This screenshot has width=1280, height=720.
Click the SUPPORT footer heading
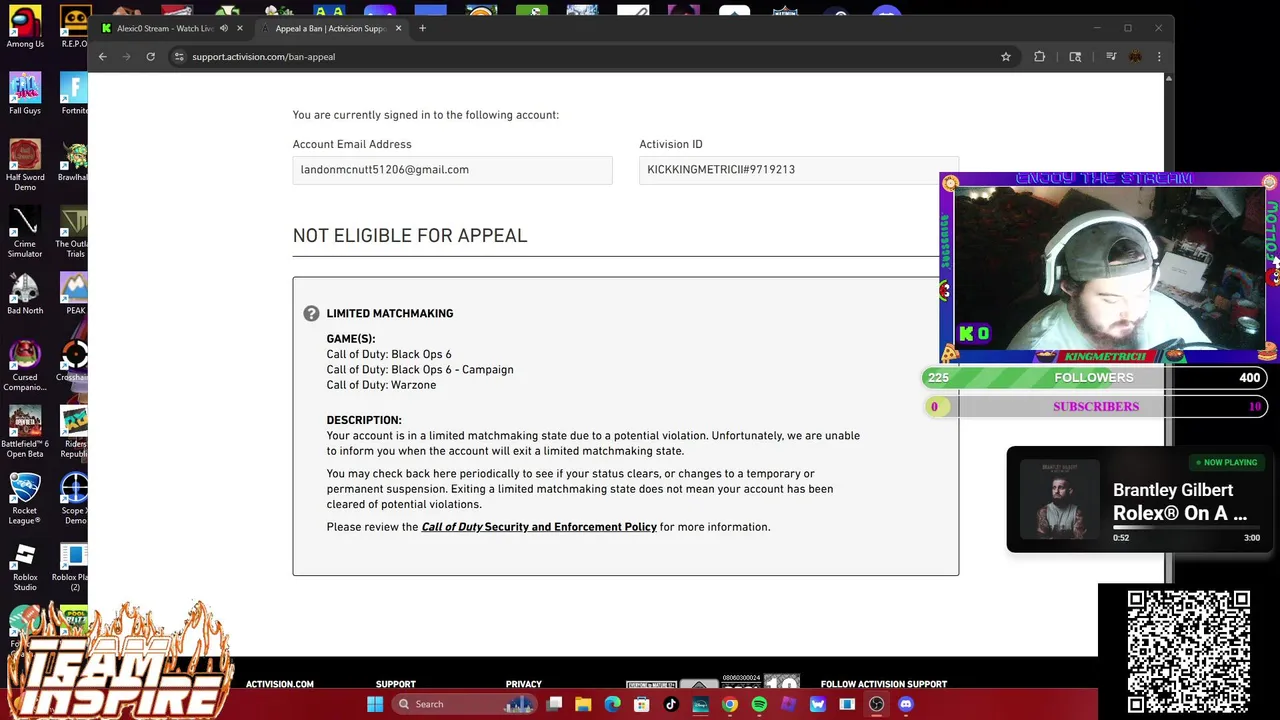point(396,684)
